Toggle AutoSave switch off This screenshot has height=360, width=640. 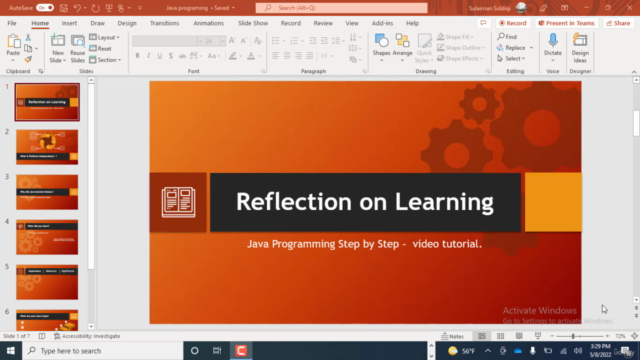45,8
